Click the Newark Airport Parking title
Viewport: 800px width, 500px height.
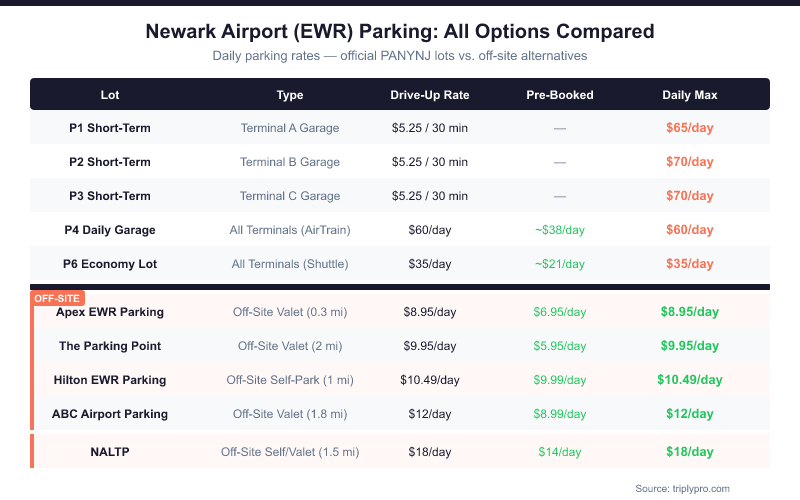(x=400, y=32)
